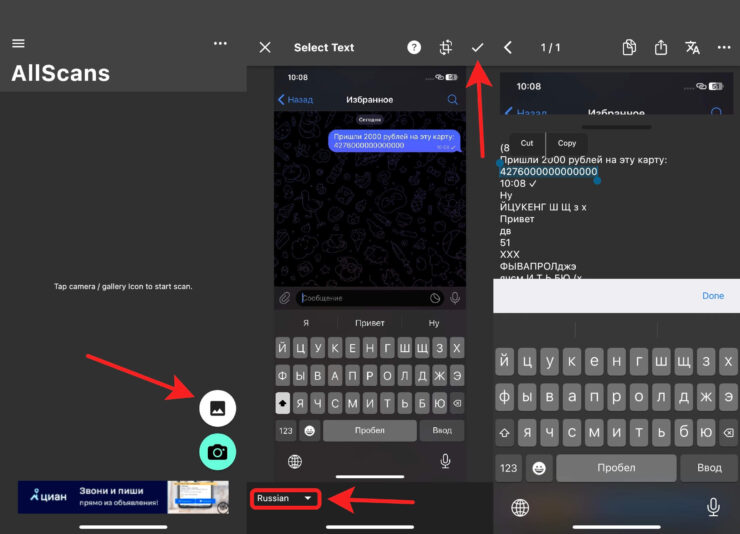The width and height of the screenshot is (740, 534).
Task: Tap the green camera scan button
Action: (218, 452)
